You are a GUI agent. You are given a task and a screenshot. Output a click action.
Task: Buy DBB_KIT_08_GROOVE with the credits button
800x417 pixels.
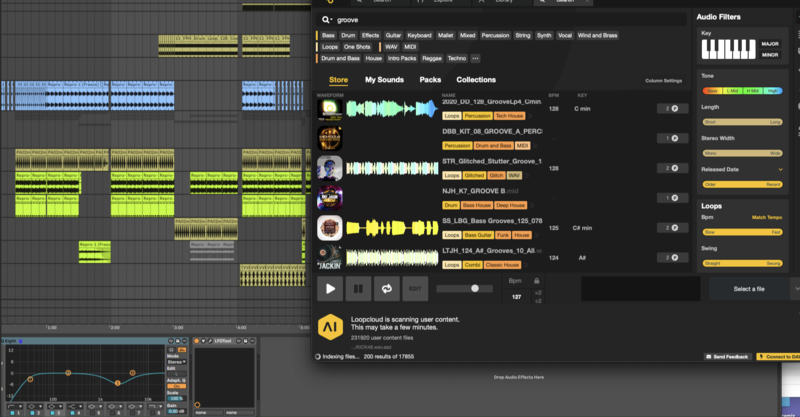(672, 138)
